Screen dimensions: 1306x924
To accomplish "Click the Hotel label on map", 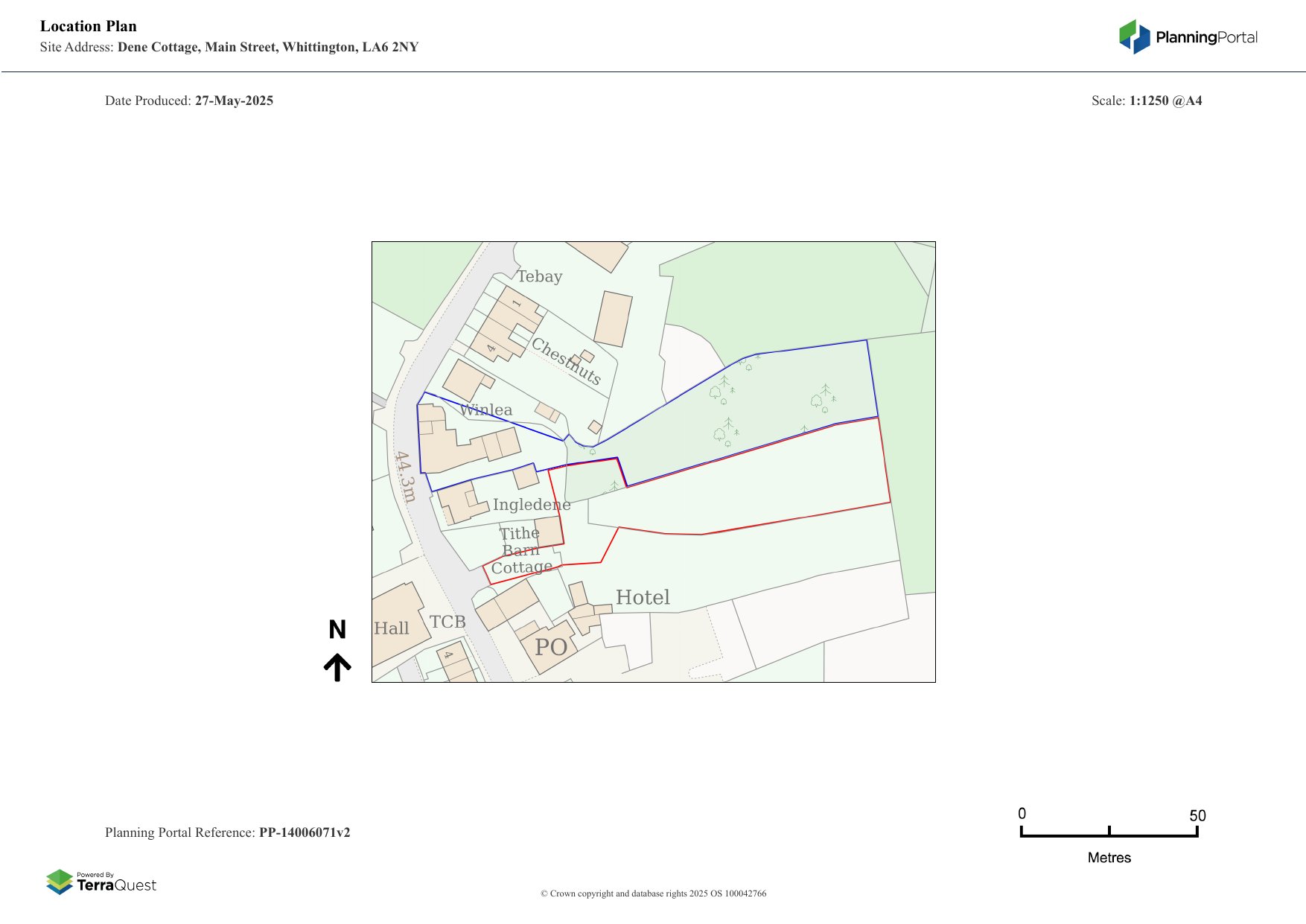I will pos(643,597).
